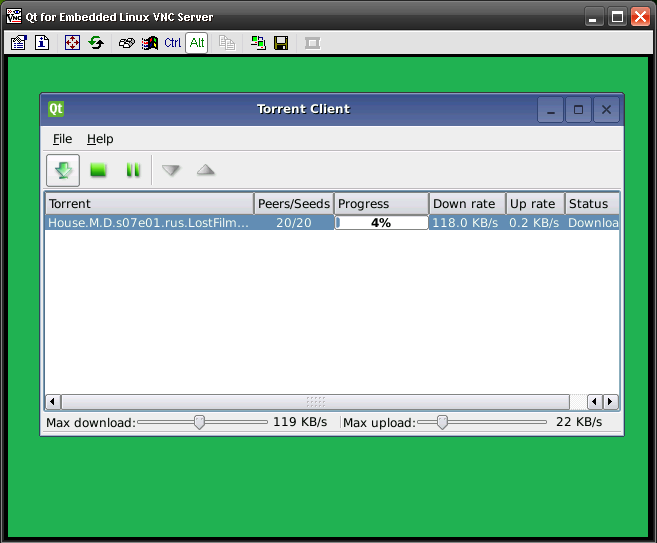
Task: Toggle the Alt key button
Action: (x=197, y=43)
